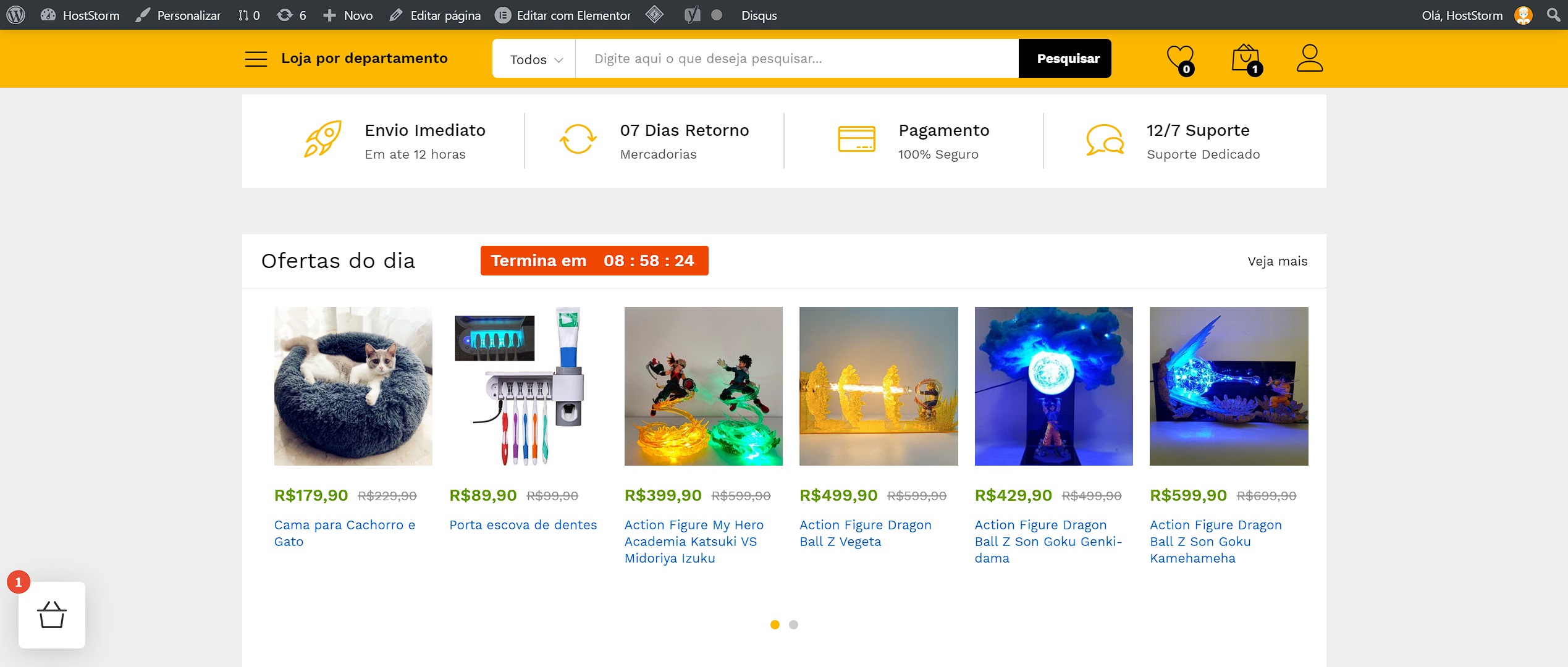Open the cat bed product thumbnail
Viewport: 1568px width, 667px height.
pyautogui.click(x=353, y=386)
